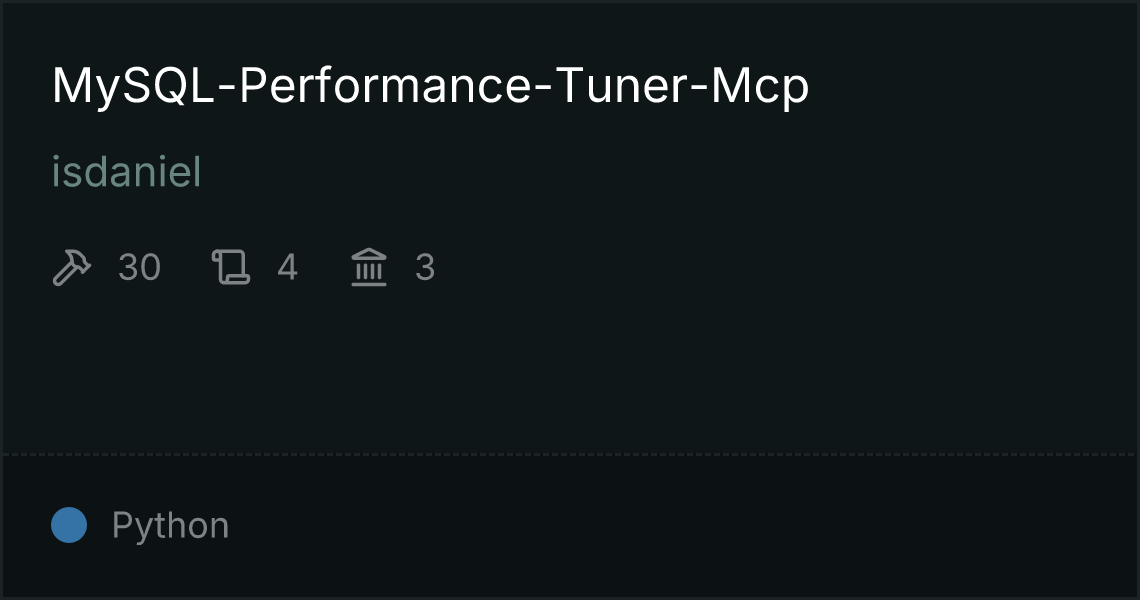
Task: Click the blue Python language dot
Action: [69, 525]
